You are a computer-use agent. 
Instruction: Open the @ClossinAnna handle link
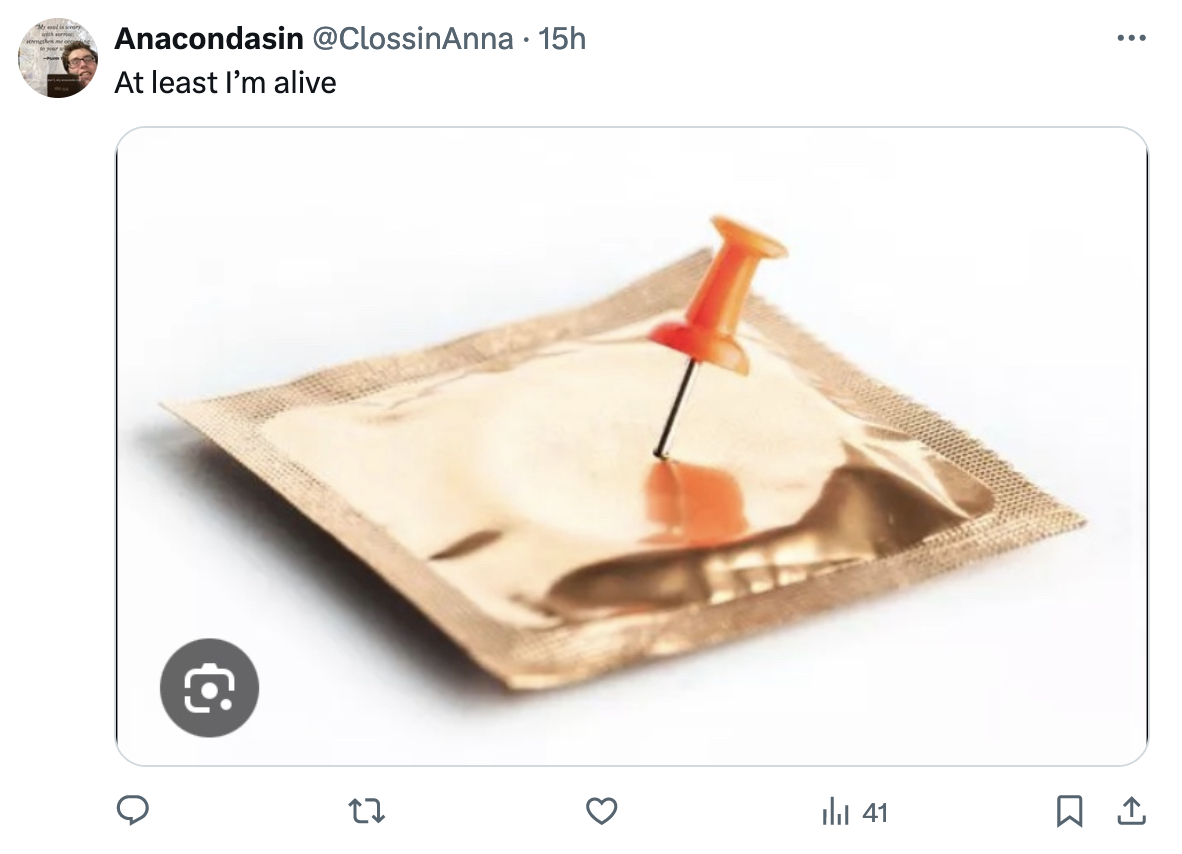(413, 38)
